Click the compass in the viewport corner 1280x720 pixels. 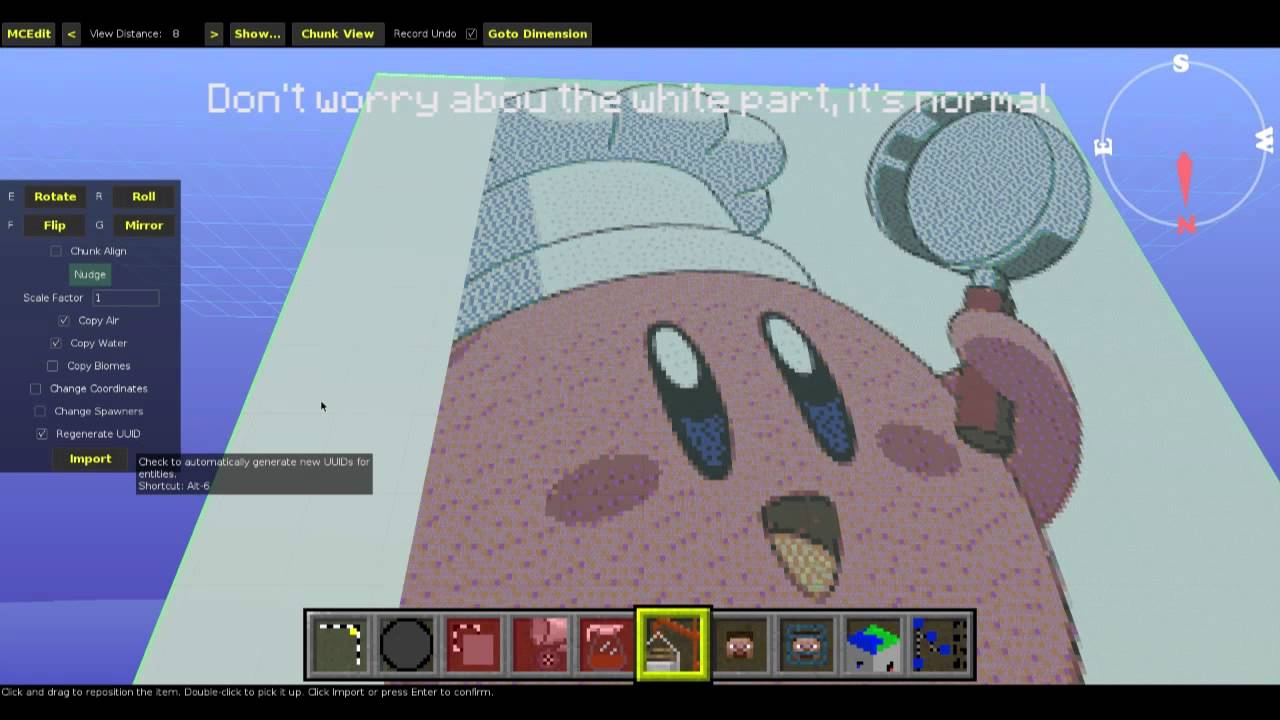(x=1185, y=145)
